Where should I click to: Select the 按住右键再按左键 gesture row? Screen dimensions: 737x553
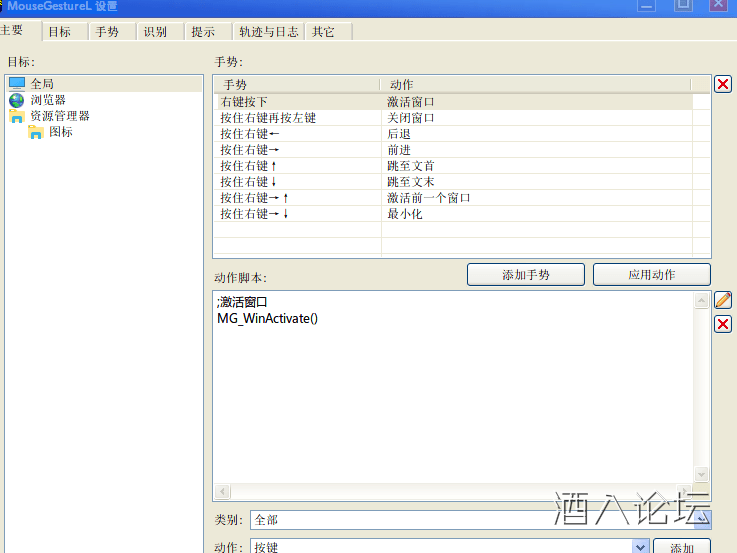tap(268, 118)
